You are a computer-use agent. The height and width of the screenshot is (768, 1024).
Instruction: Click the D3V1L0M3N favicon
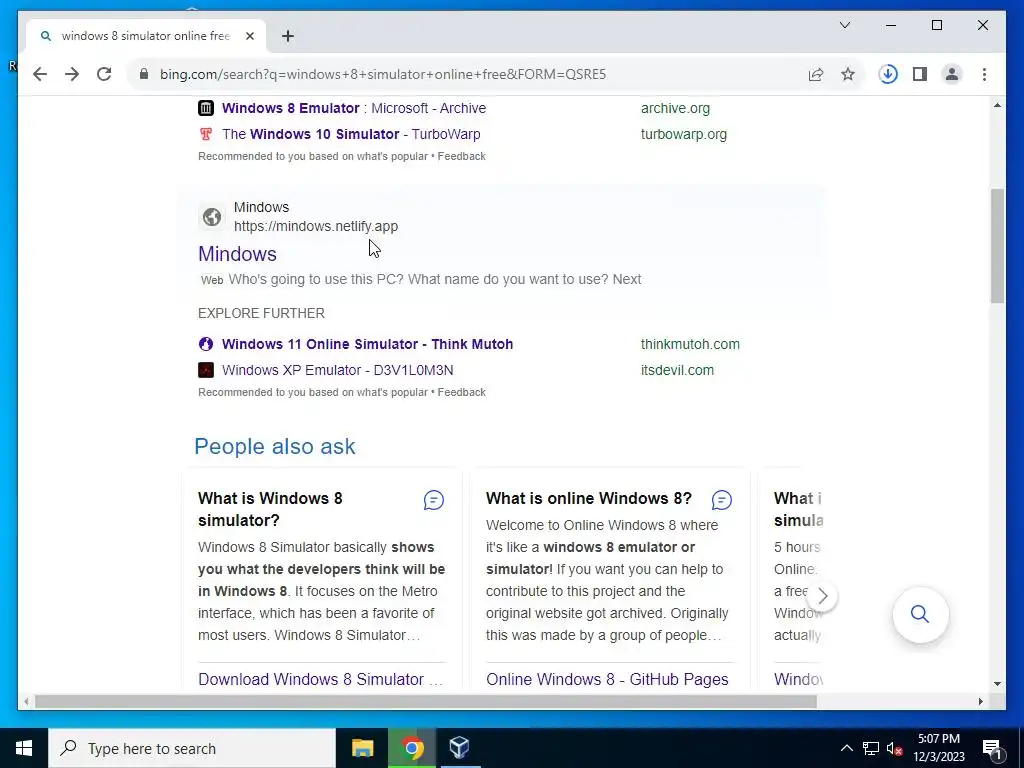(206, 370)
